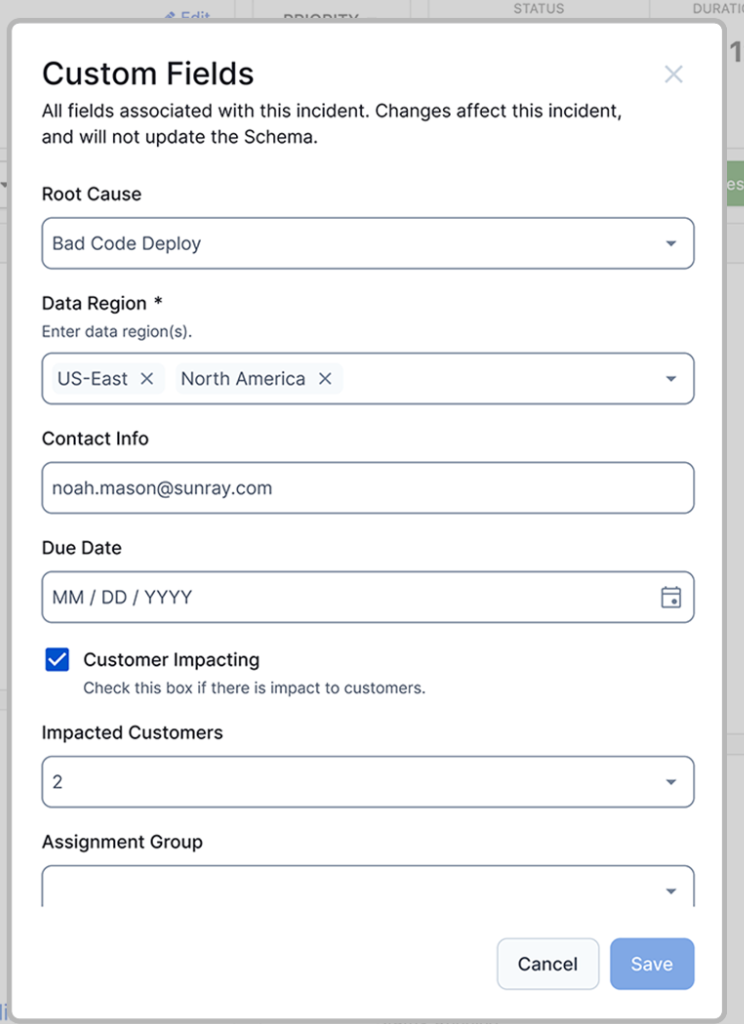Click the Bad Code Deploy value
744x1024 pixels.
126,243
